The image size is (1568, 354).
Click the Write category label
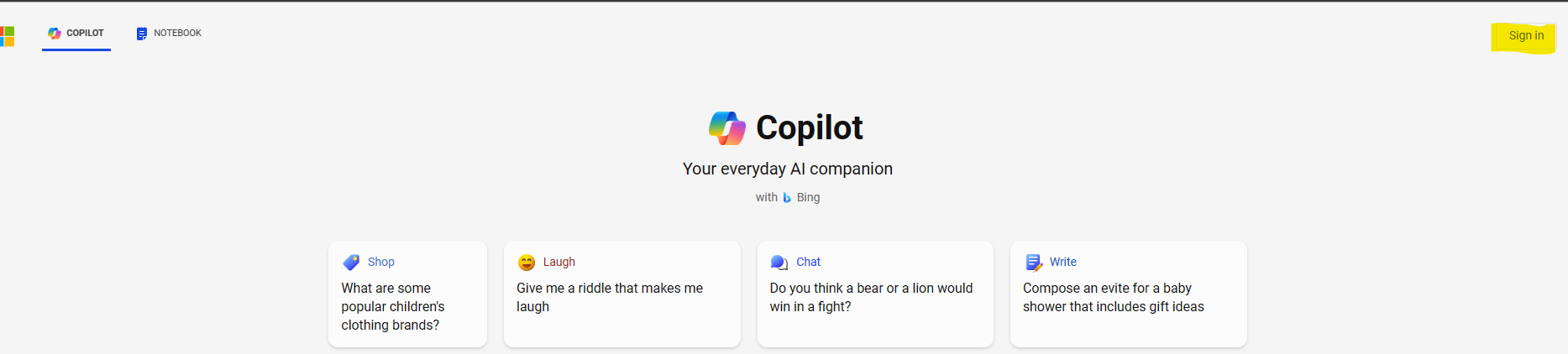tap(1063, 262)
